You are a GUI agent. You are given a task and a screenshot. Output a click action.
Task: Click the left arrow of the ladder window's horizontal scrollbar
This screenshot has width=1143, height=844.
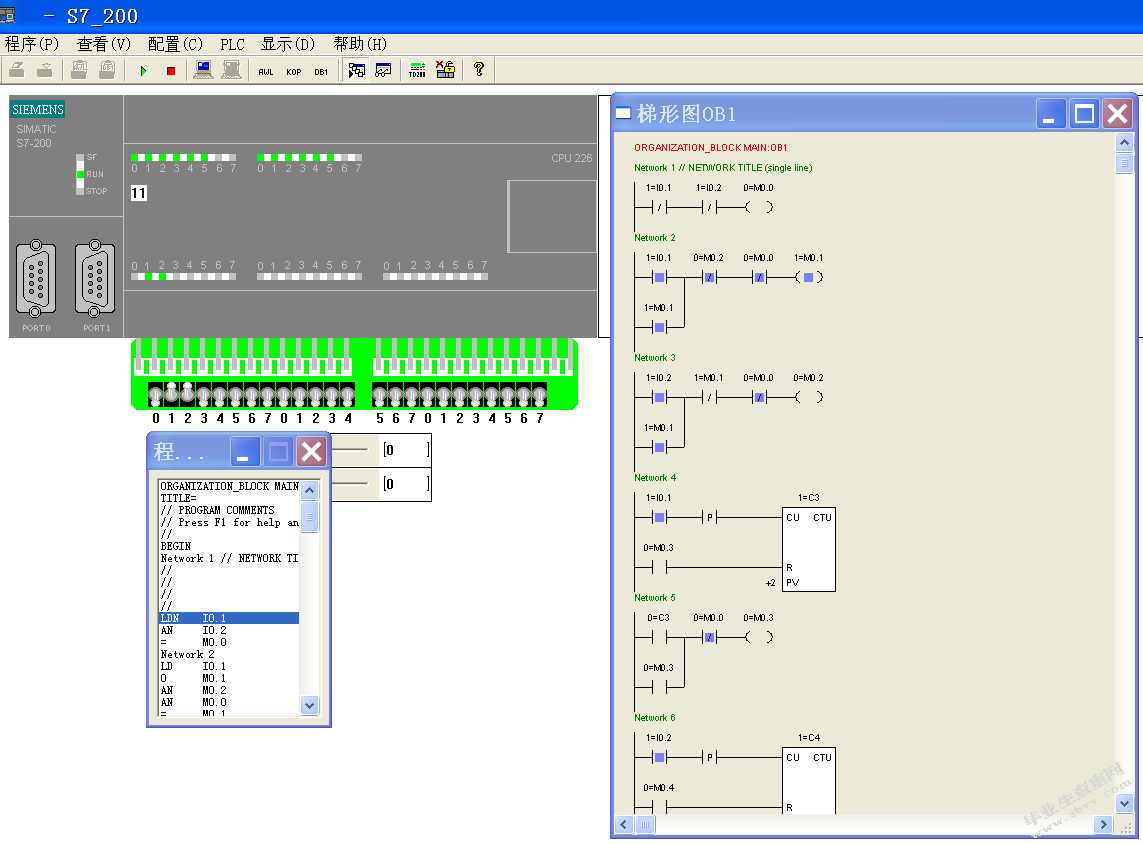623,824
